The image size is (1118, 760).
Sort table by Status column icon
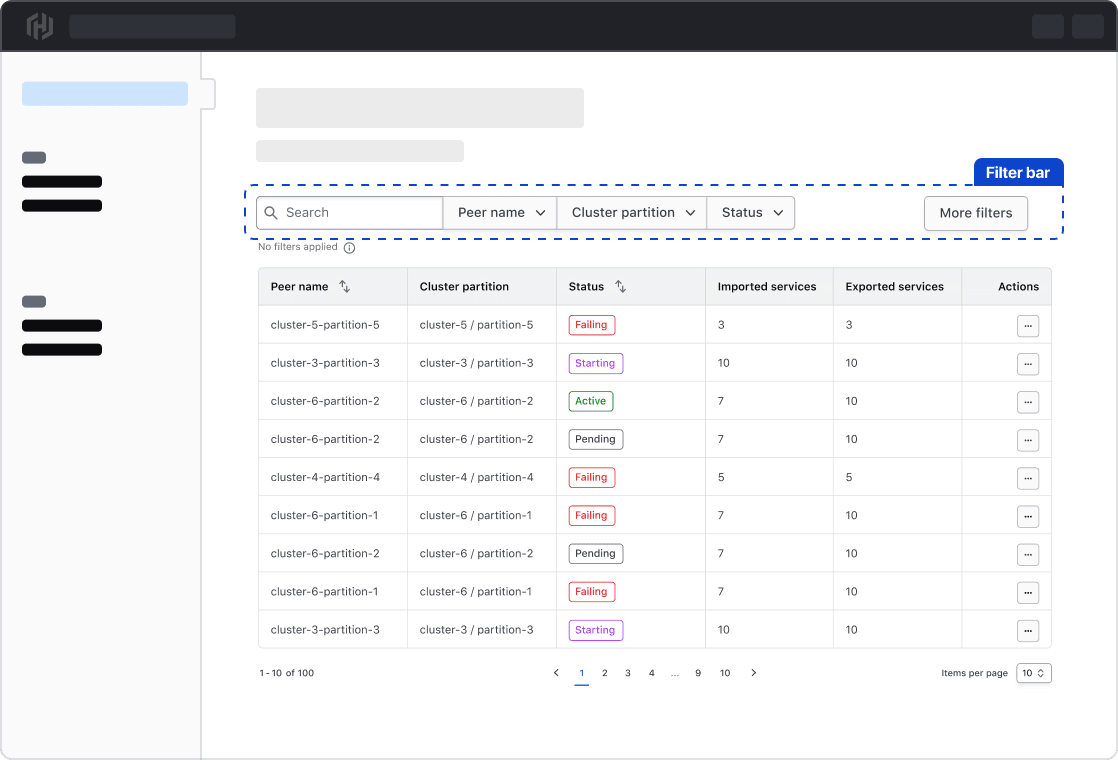tap(620, 287)
